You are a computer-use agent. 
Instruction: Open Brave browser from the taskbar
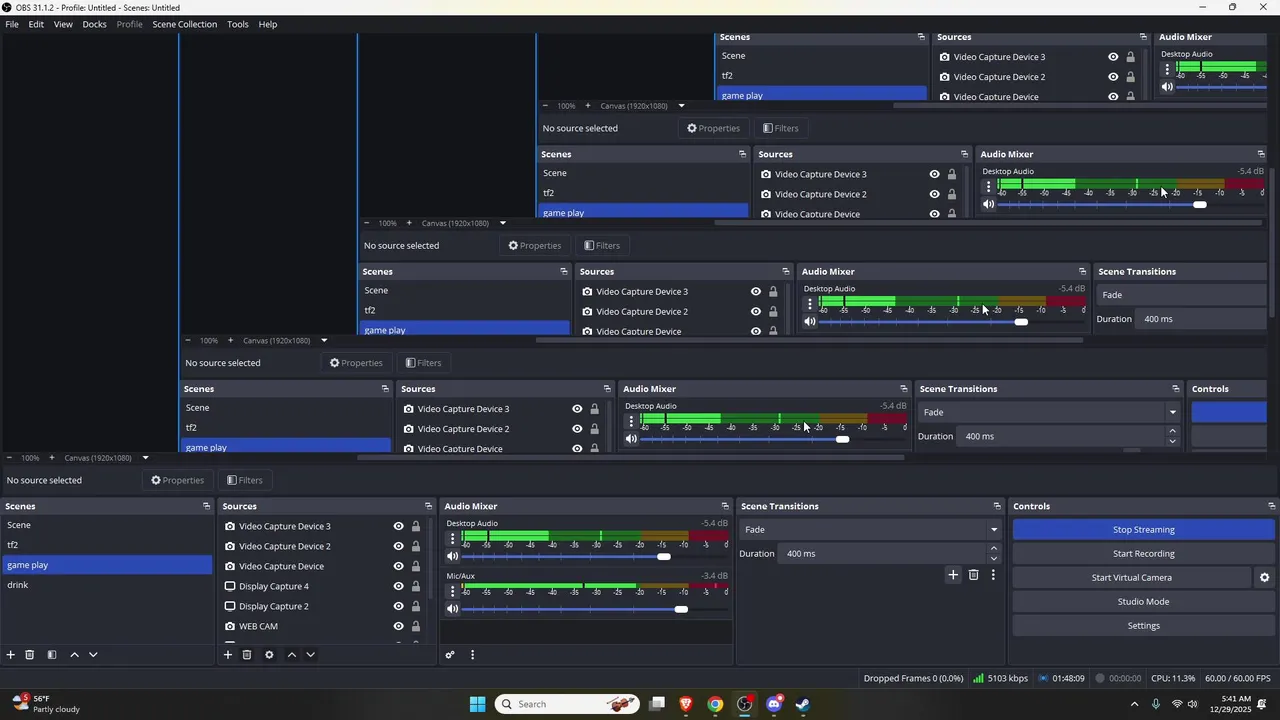686,704
